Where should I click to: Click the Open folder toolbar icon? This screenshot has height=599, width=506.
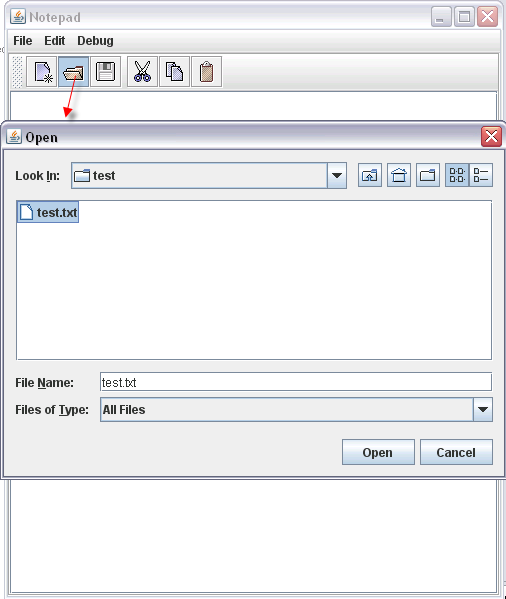[x=73, y=72]
